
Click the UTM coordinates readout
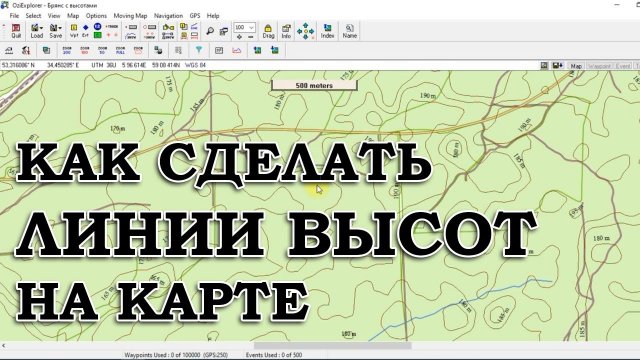[x=136, y=65]
